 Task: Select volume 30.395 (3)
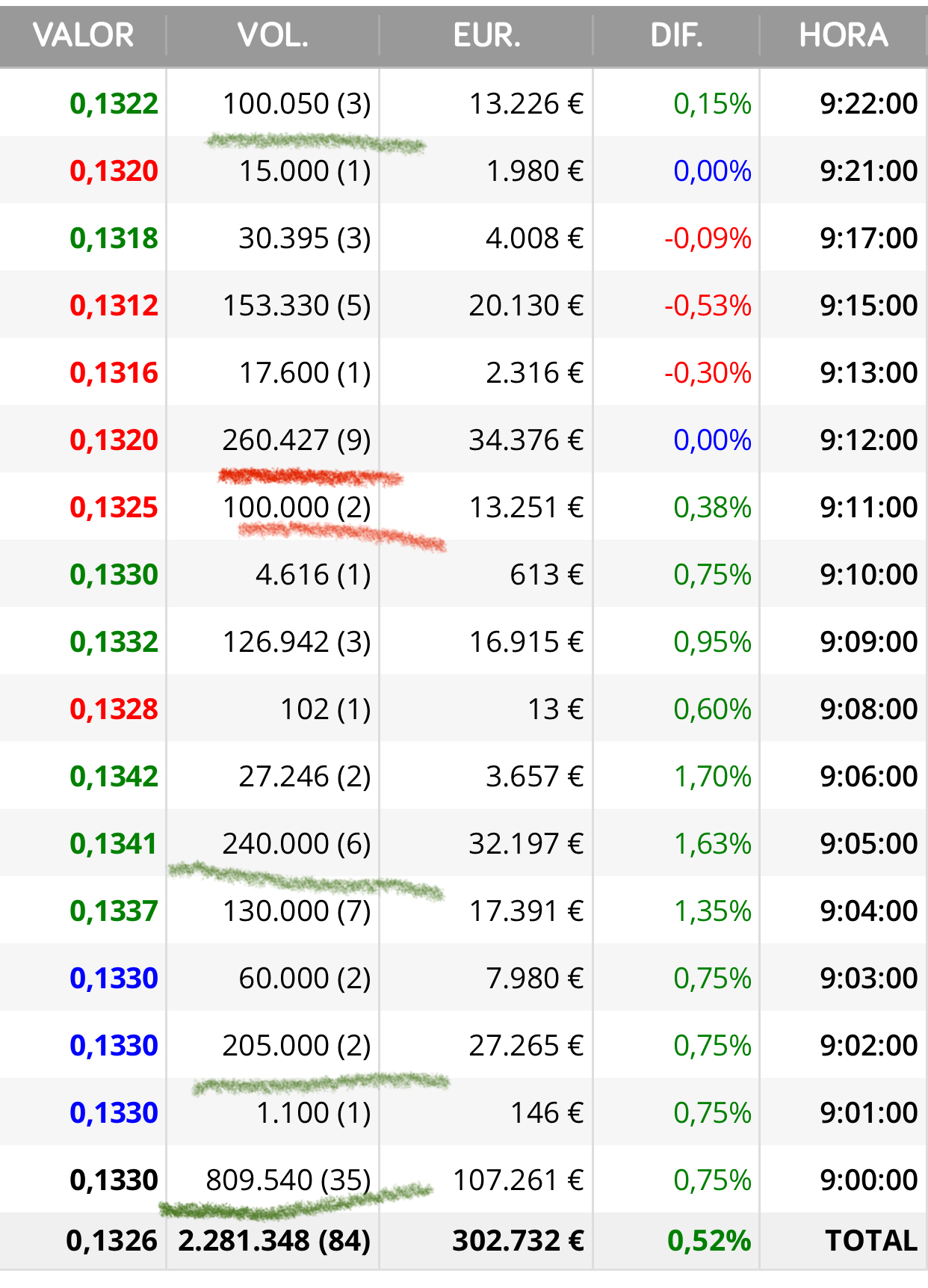pyautogui.click(x=305, y=238)
